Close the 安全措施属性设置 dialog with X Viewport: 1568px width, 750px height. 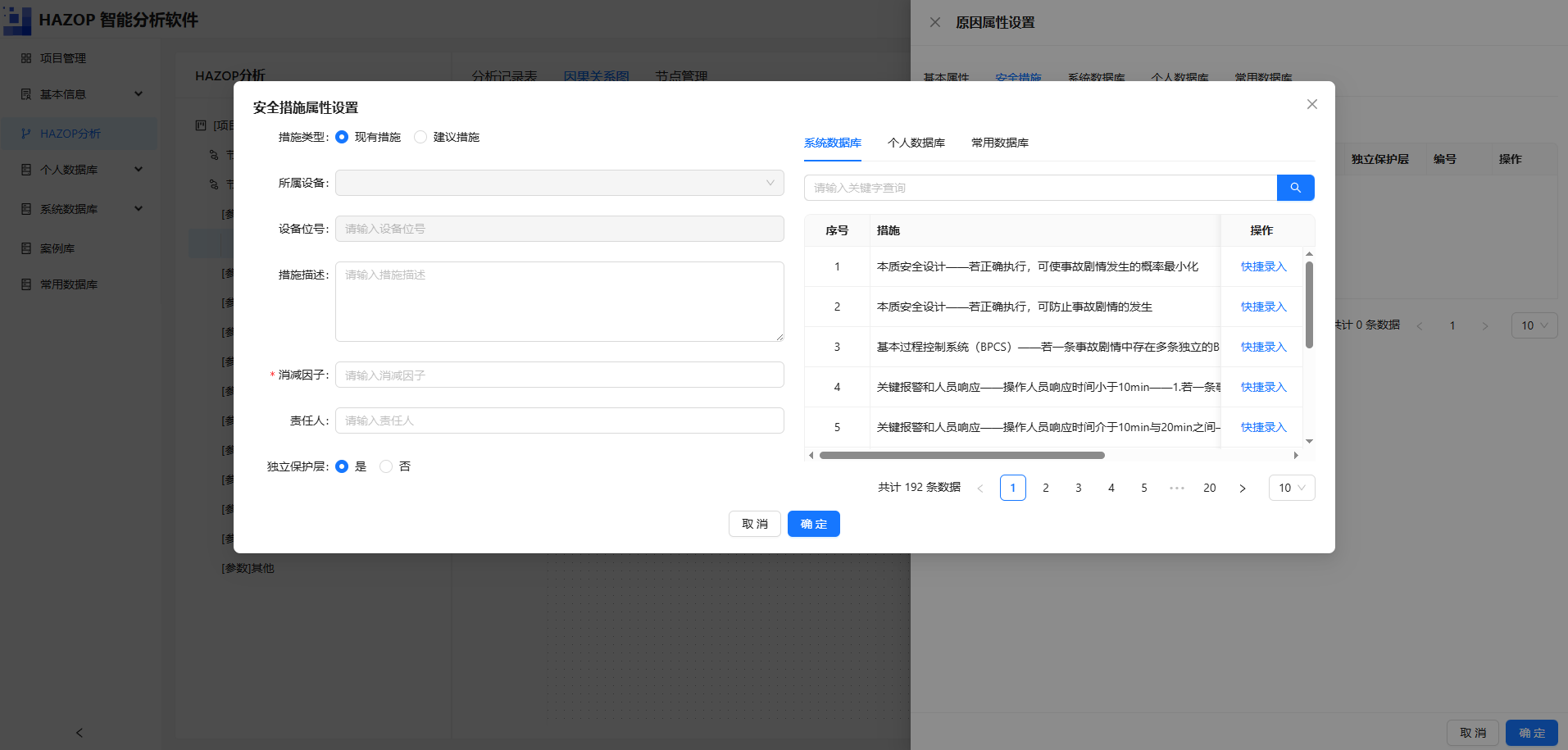[x=1312, y=104]
